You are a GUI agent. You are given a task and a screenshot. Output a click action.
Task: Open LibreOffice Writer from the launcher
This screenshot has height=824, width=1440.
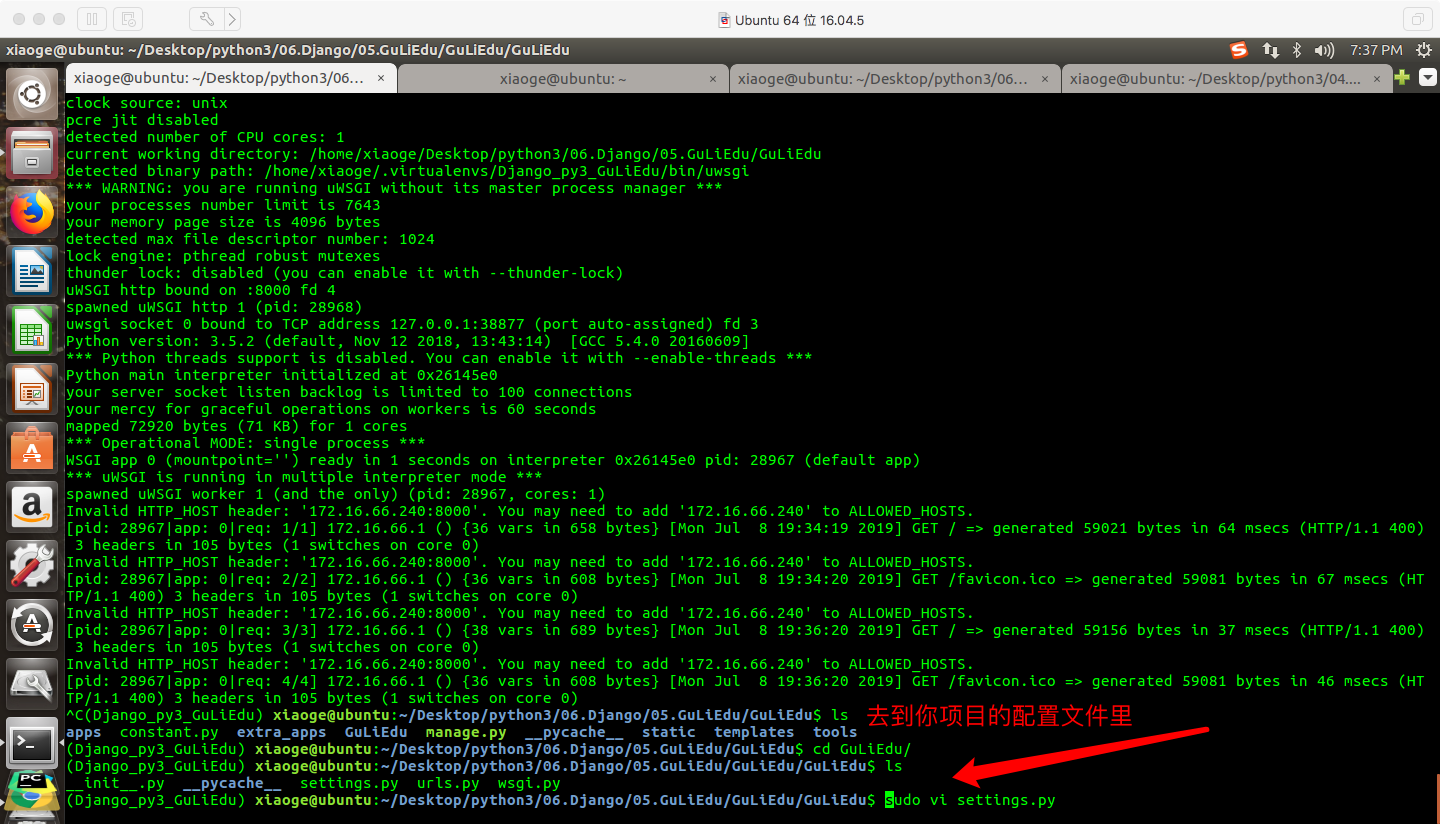click(x=32, y=271)
